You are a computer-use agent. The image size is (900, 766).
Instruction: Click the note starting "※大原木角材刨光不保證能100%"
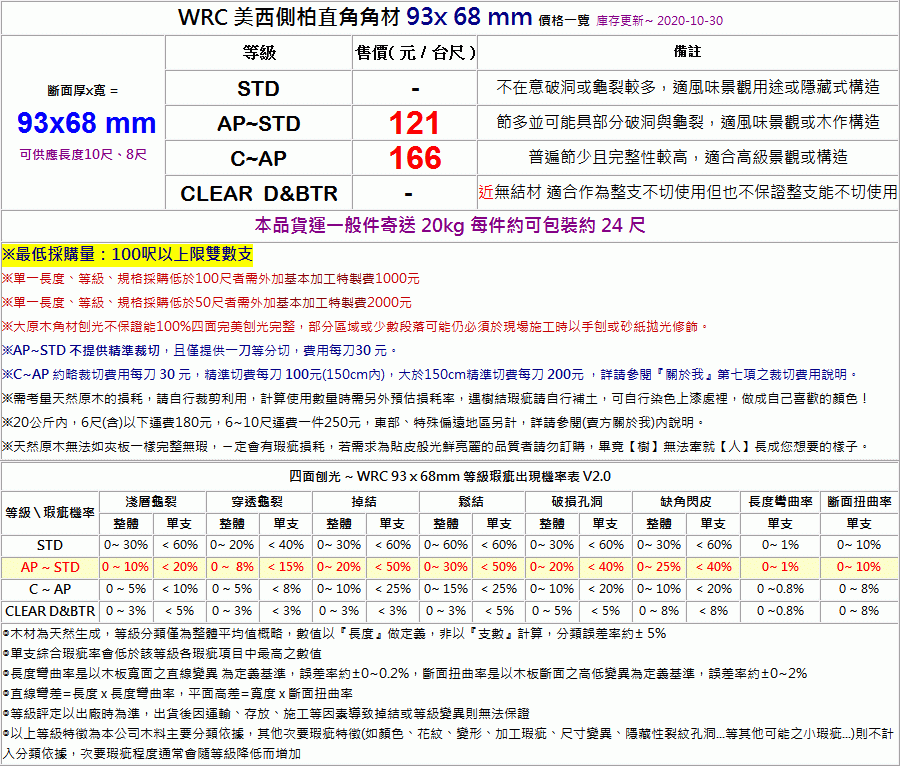pyautogui.click(x=355, y=327)
